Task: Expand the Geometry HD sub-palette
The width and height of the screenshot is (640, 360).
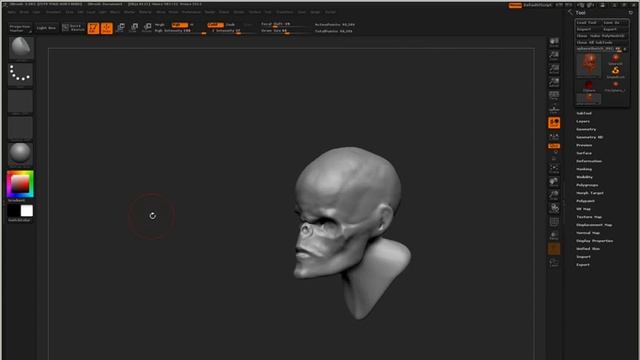Action: [x=589, y=137]
